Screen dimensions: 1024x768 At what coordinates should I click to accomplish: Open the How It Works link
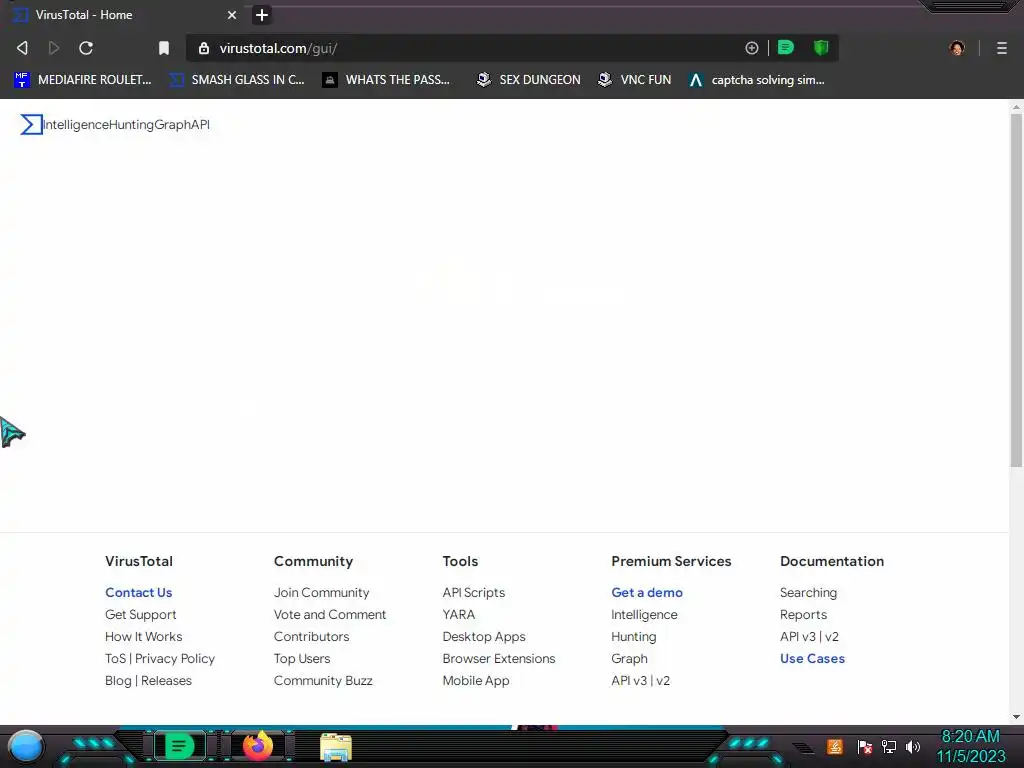(144, 637)
